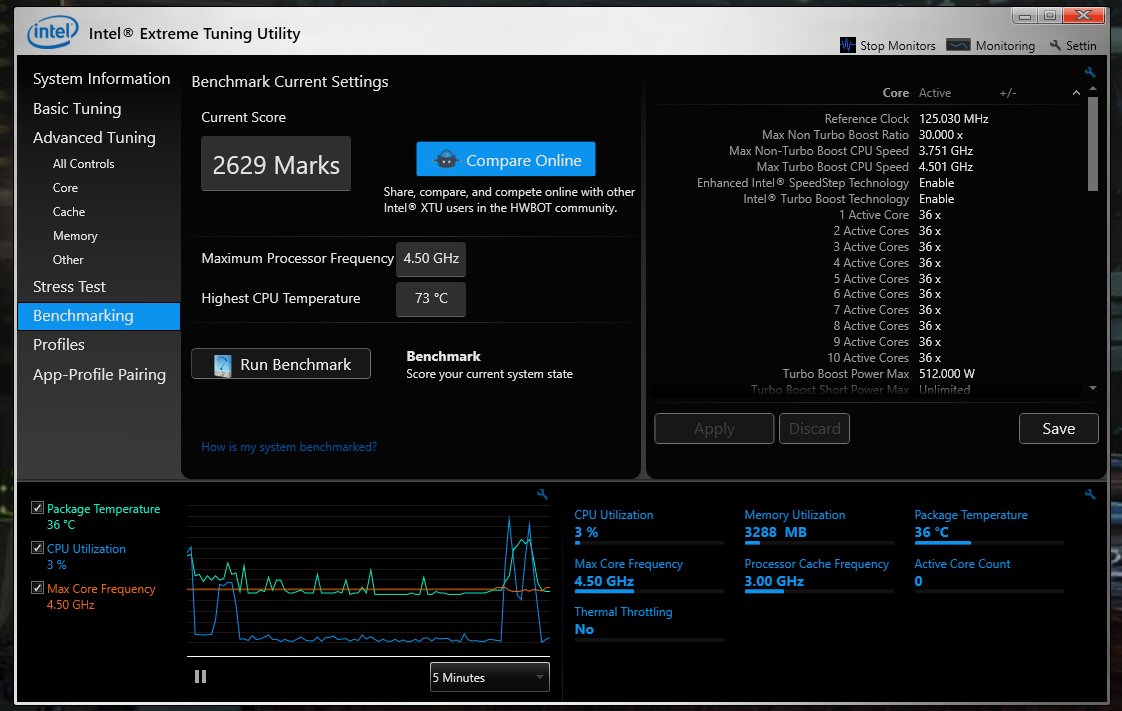The height and width of the screenshot is (711, 1122).
Task: Select All Controls under Advanced Tuning
Action: coord(83,164)
